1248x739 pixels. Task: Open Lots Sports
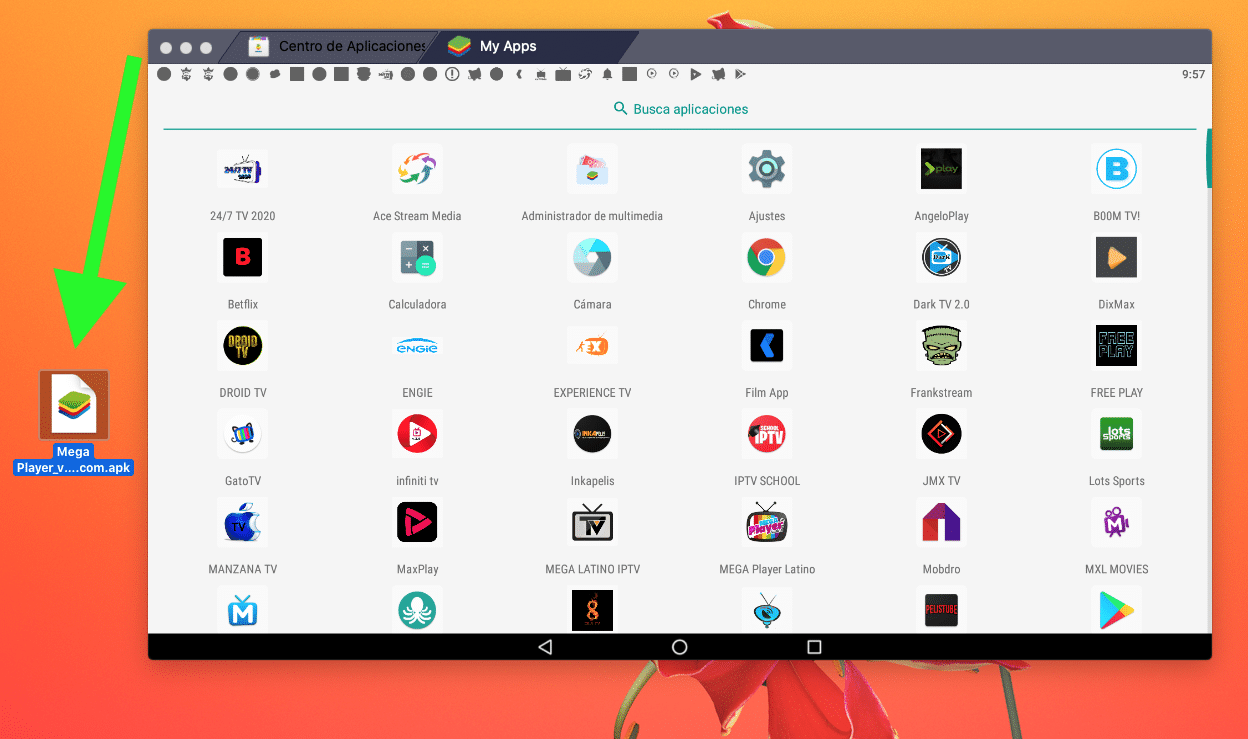pos(1116,434)
